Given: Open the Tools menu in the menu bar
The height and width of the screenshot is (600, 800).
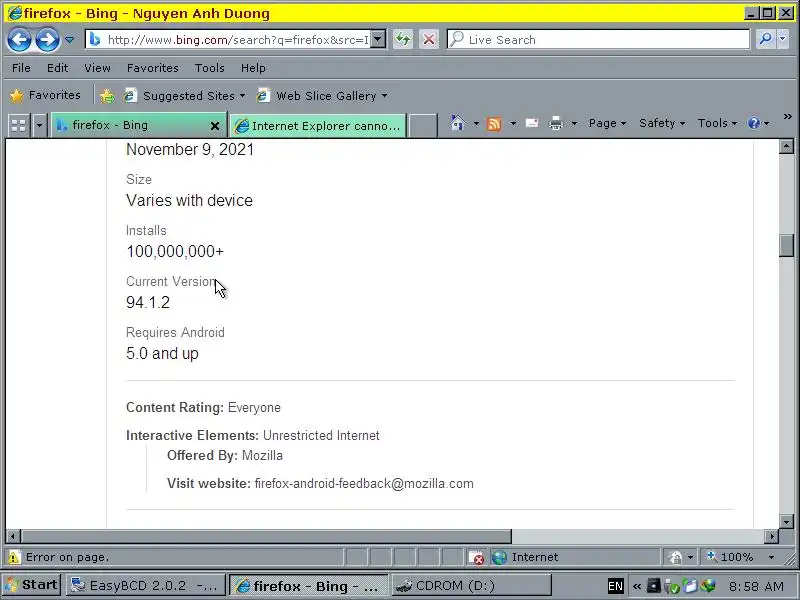Looking at the screenshot, I should (x=209, y=68).
